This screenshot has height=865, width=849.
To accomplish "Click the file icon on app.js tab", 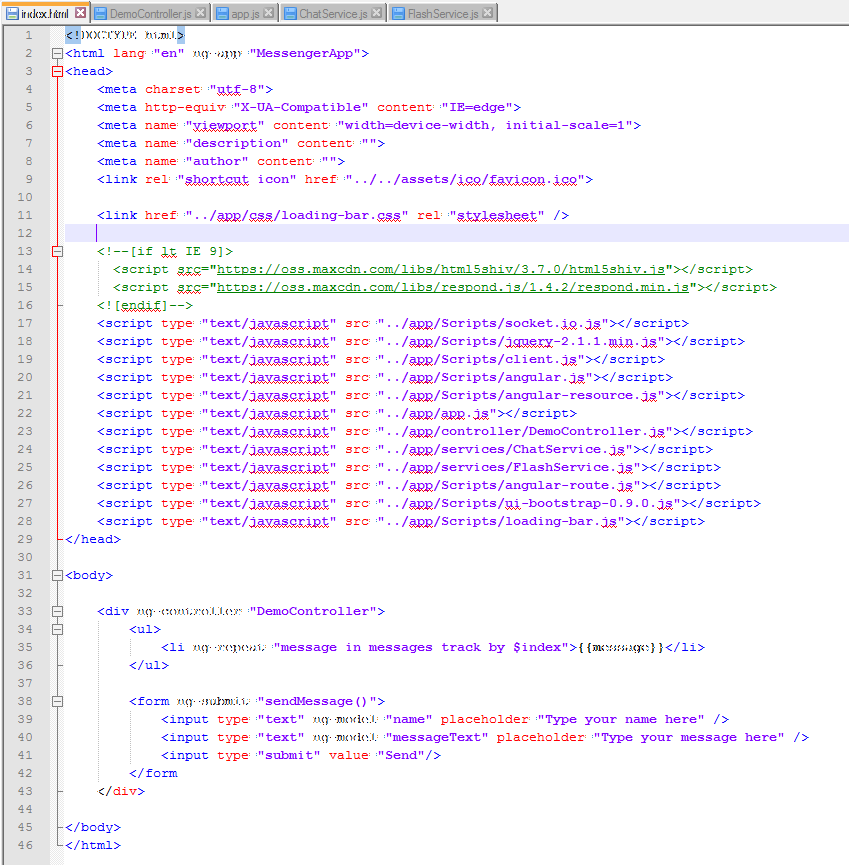I will (x=222, y=13).
